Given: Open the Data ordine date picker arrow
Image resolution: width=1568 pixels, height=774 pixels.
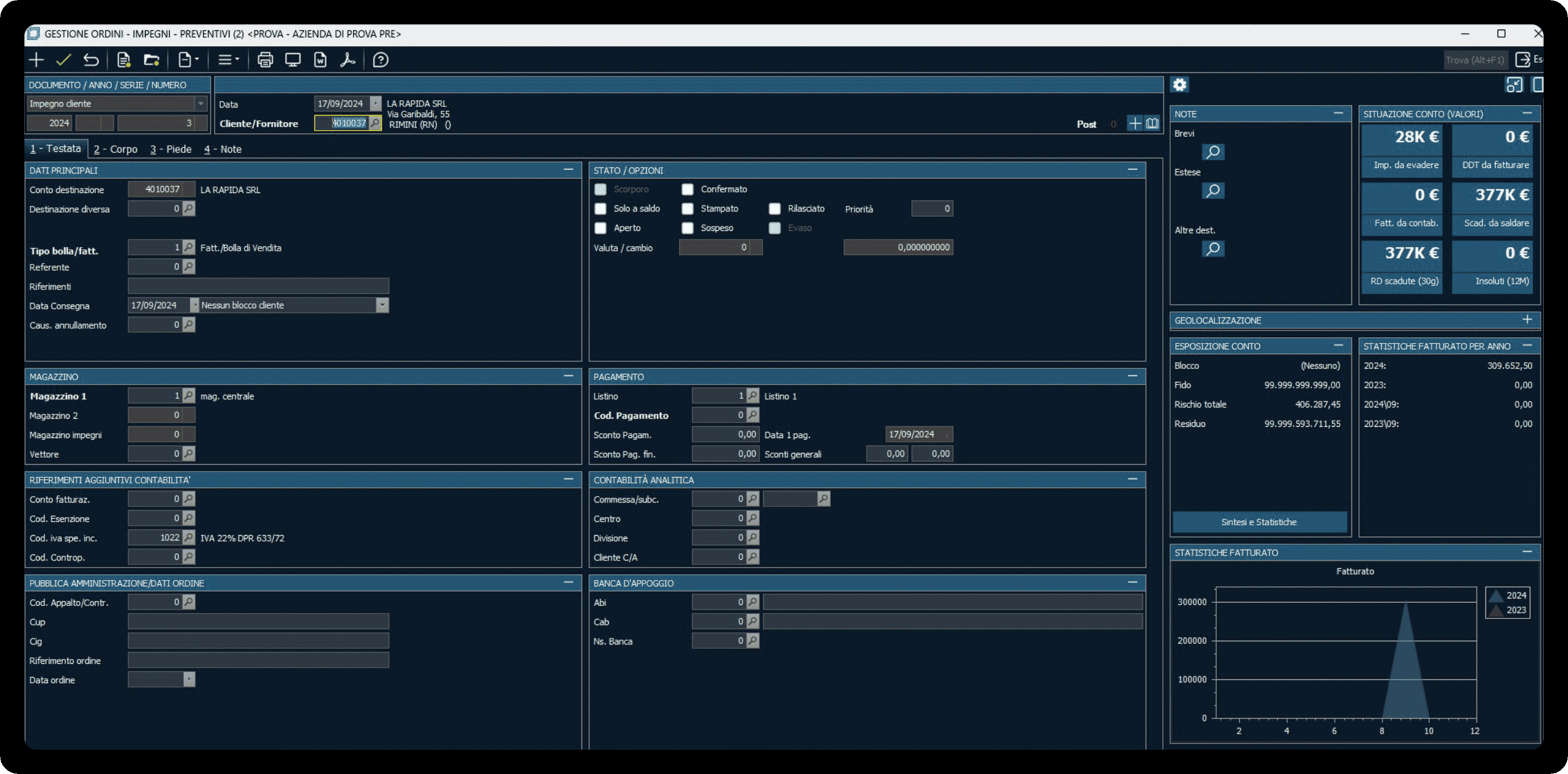Looking at the screenshot, I should tap(189, 679).
